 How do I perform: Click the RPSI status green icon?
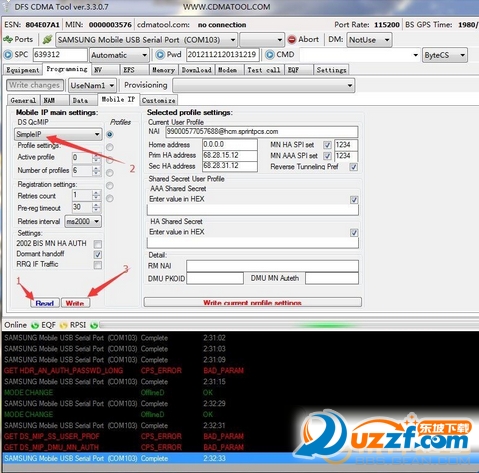[x=94, y=325]
